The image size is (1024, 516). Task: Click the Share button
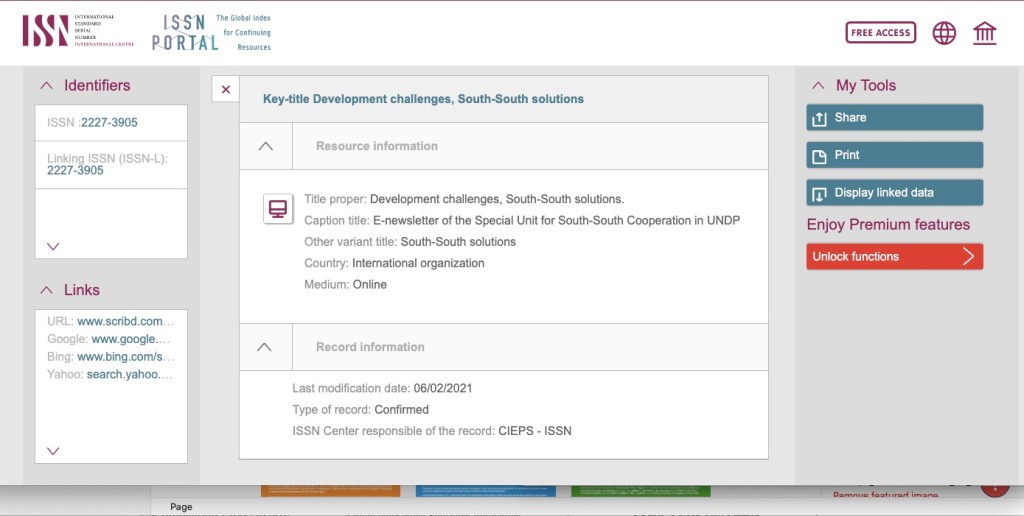click(x=894, y=118)
